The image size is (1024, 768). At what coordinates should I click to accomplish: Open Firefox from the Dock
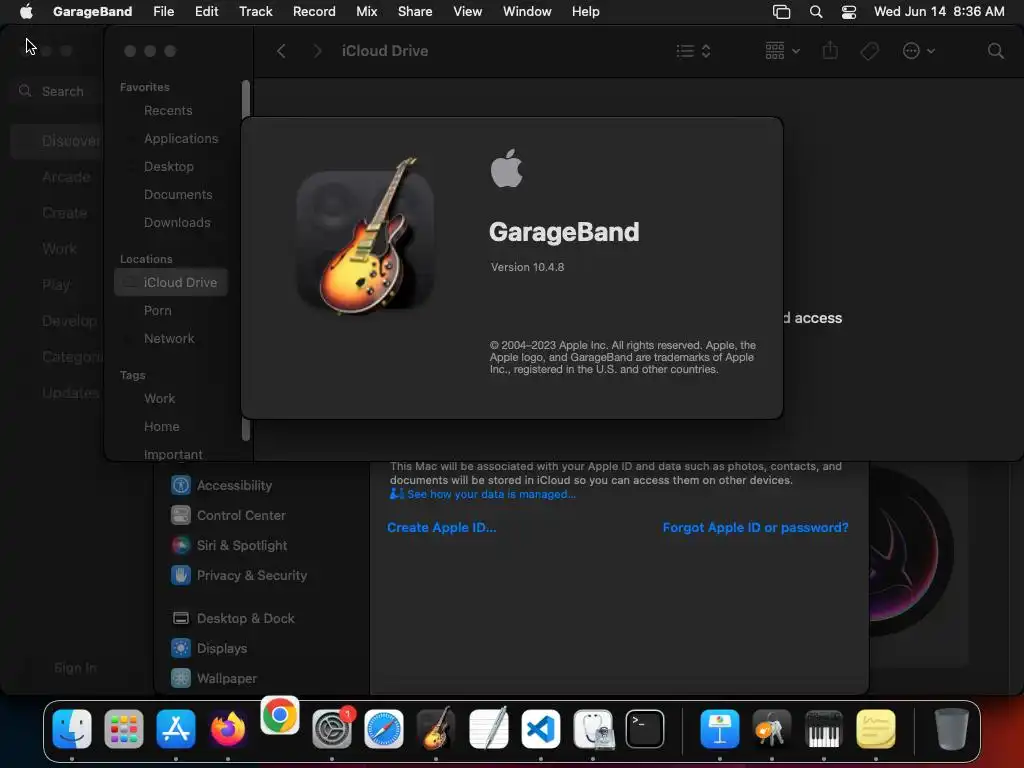(x=227, y=728)
